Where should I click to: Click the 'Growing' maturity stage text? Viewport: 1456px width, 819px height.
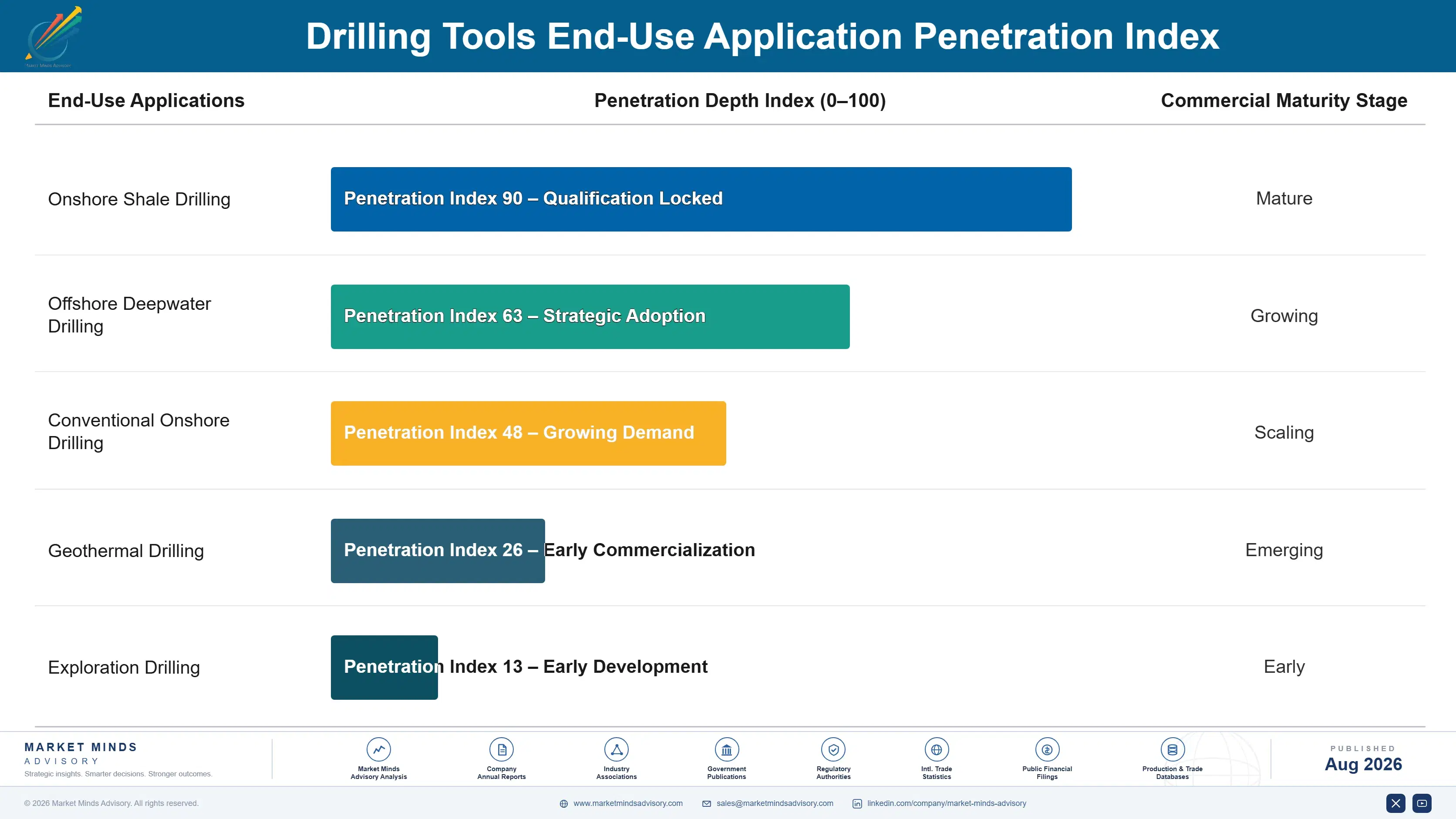point(1284,316)
